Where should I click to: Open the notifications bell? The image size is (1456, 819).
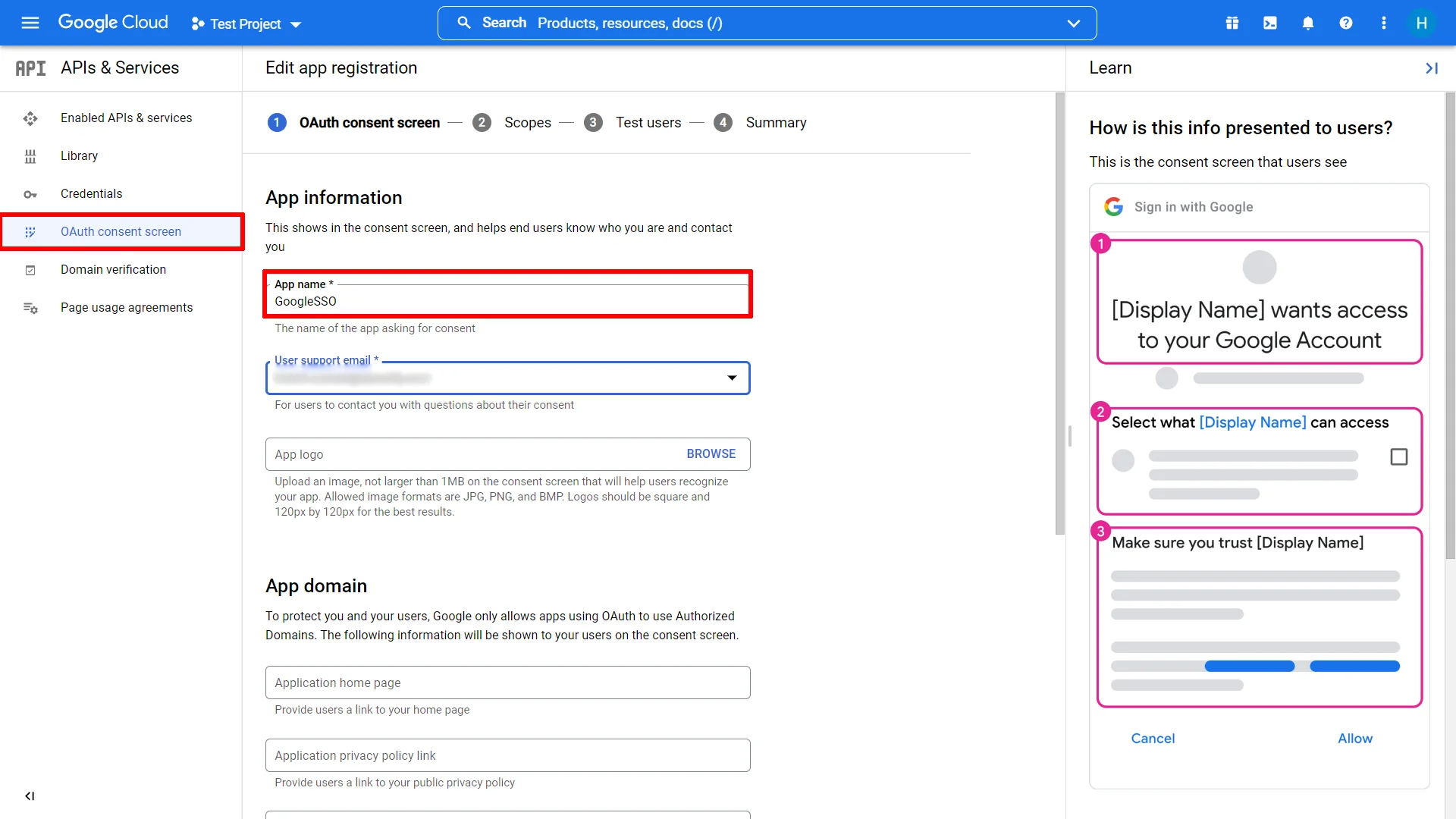(1308, 23)
